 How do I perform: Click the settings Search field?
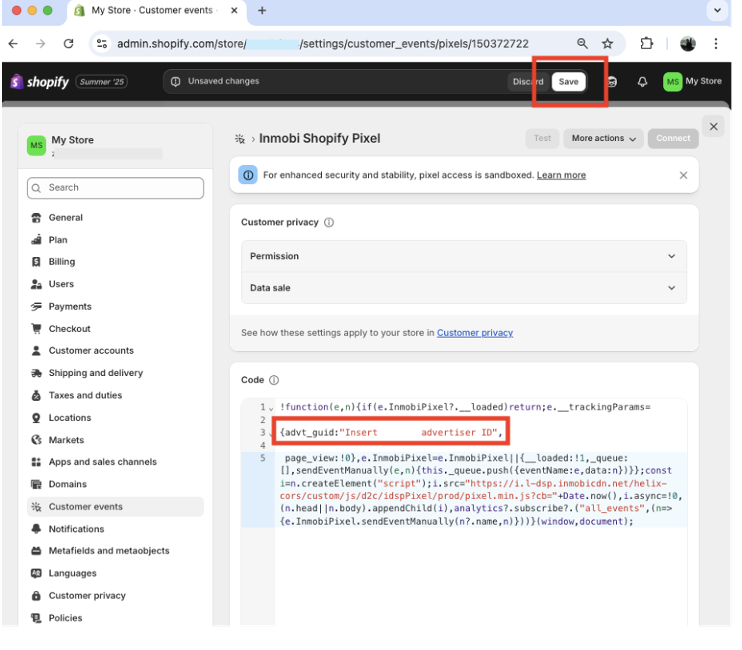(x=115, y=188)
